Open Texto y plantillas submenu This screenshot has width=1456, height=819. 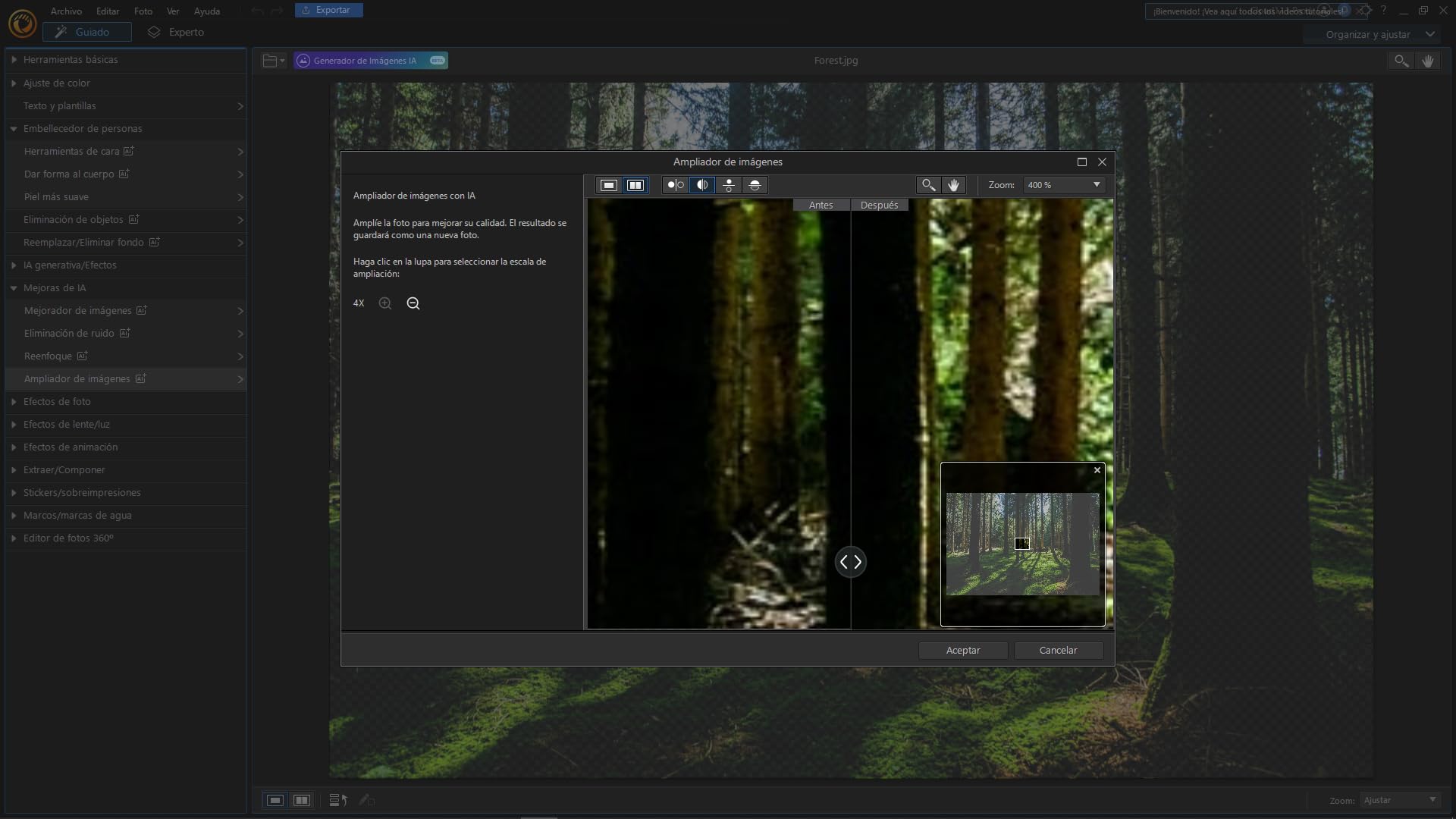(x=126, y=105)
